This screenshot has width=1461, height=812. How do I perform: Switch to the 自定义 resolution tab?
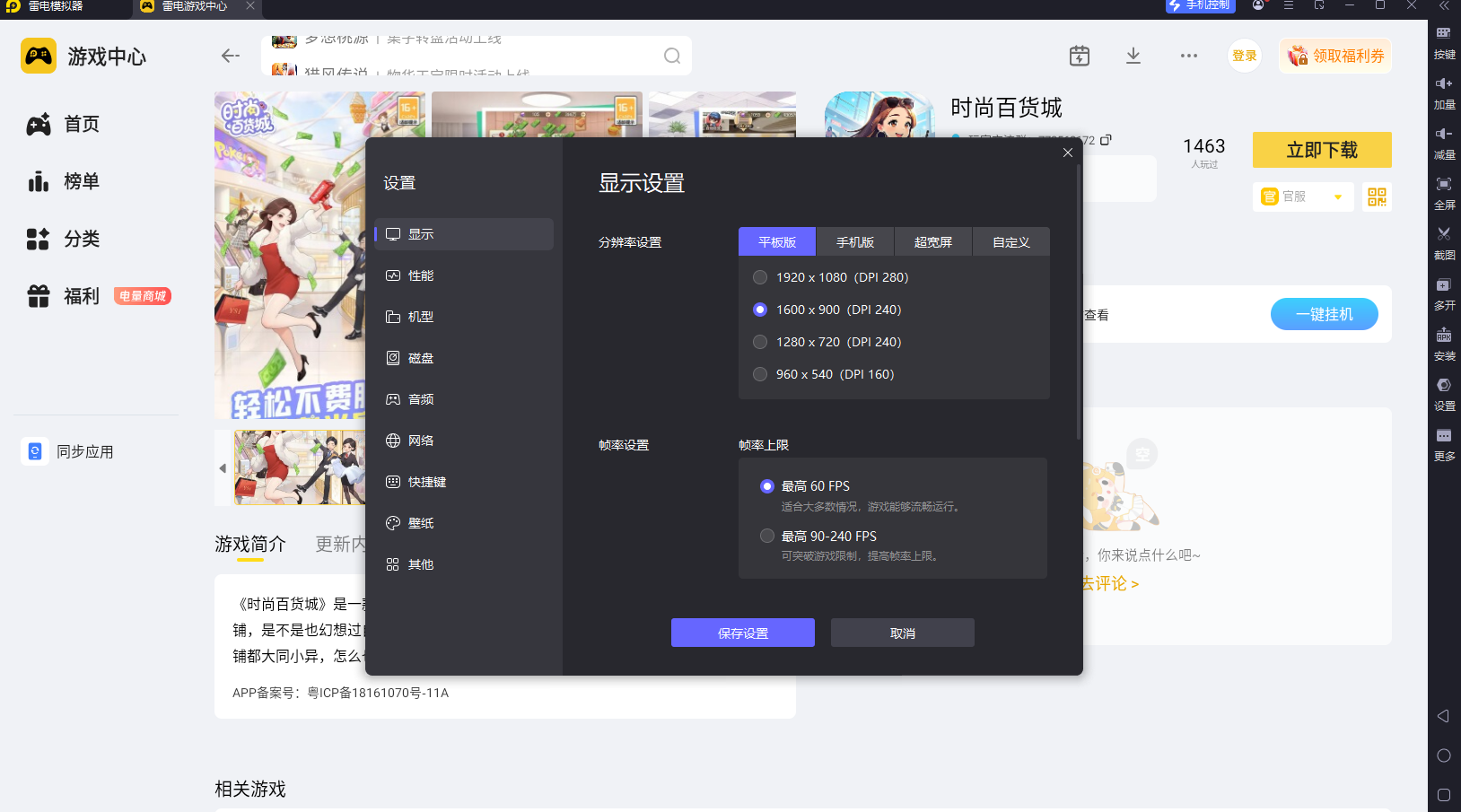[x=1011, y=242]
